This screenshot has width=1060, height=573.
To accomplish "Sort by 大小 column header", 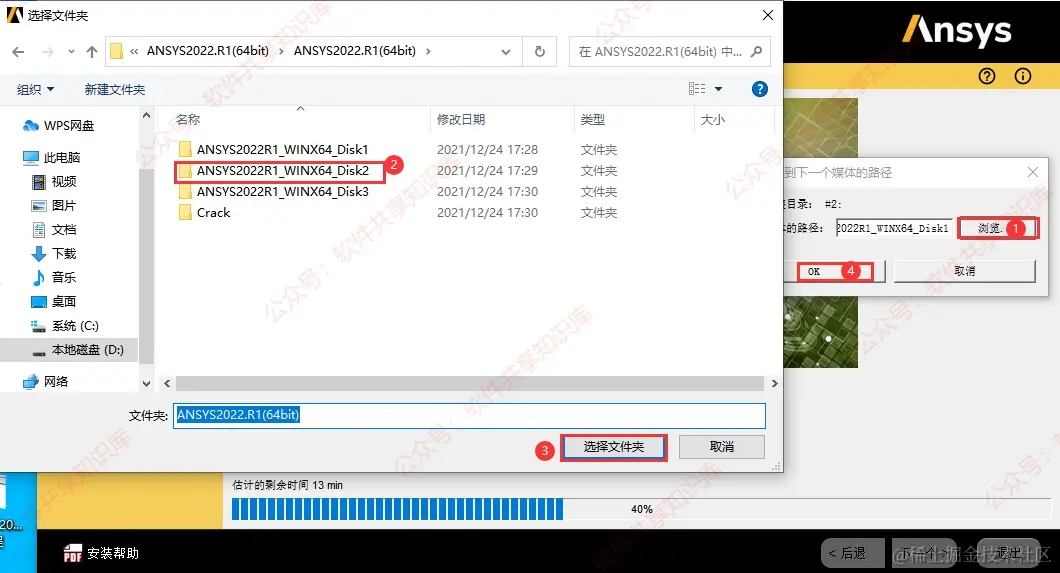I will click(713, 120).
